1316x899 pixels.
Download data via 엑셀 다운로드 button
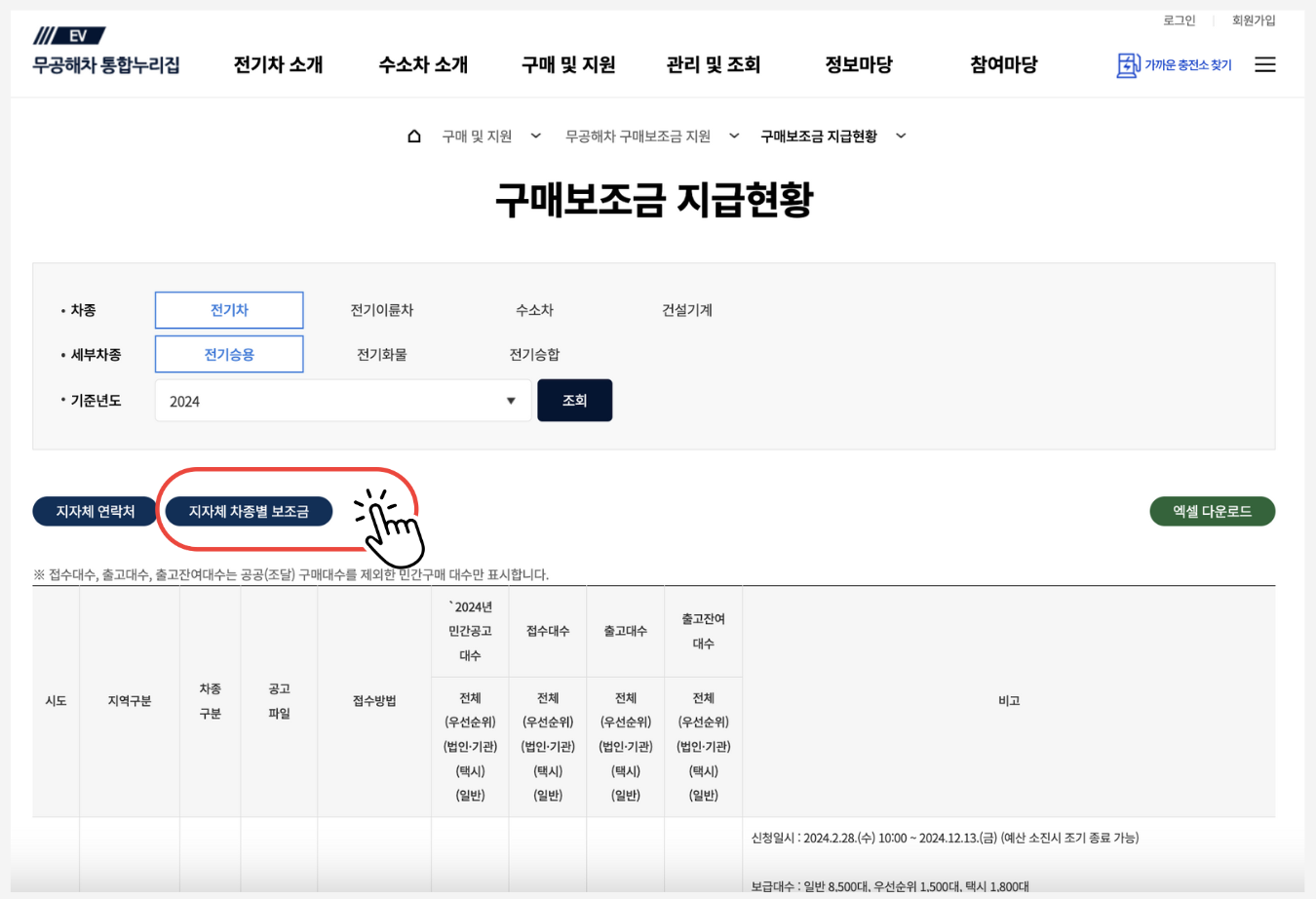point(1212,510)
